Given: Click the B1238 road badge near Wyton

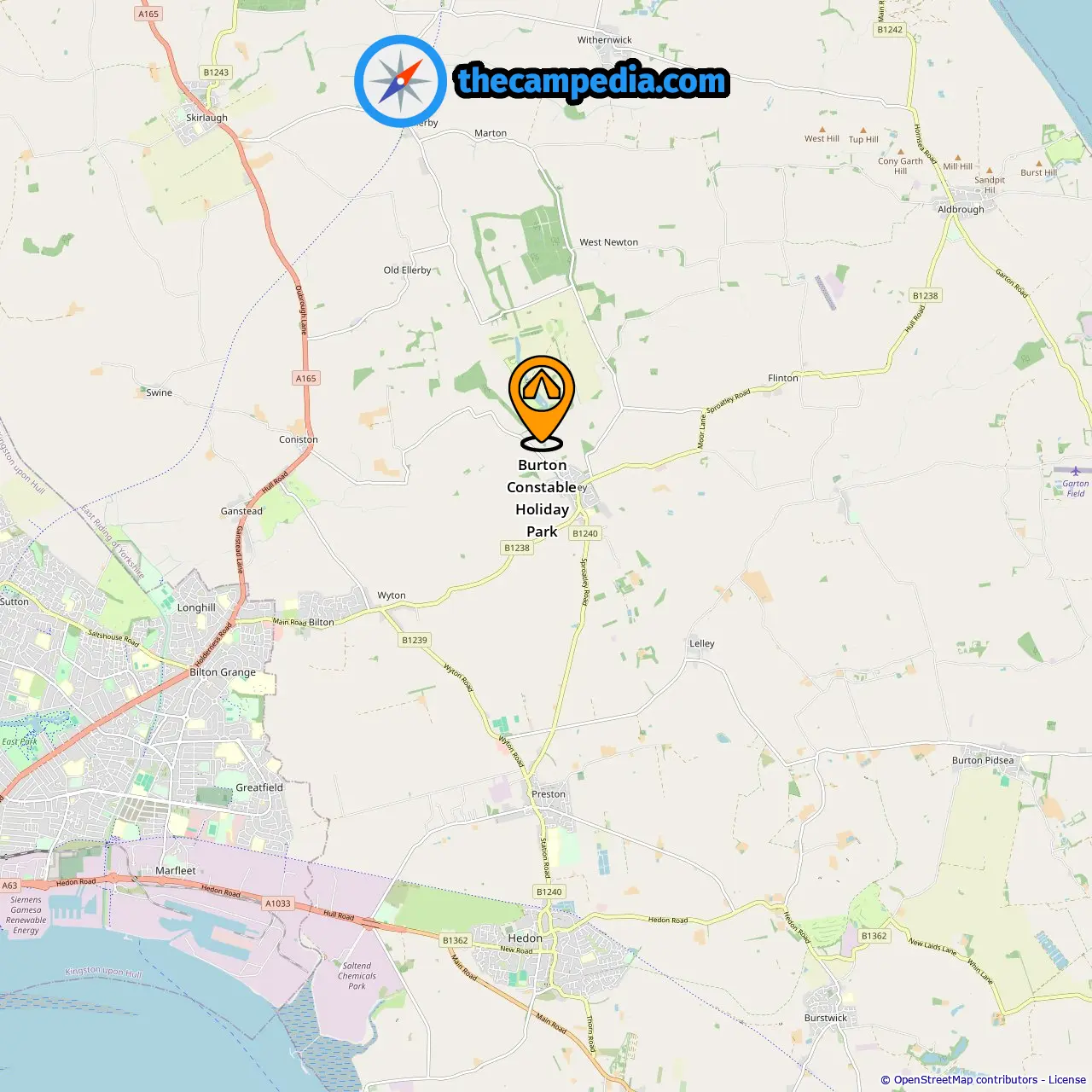Looking at the screenshot, I should (517, 548).
